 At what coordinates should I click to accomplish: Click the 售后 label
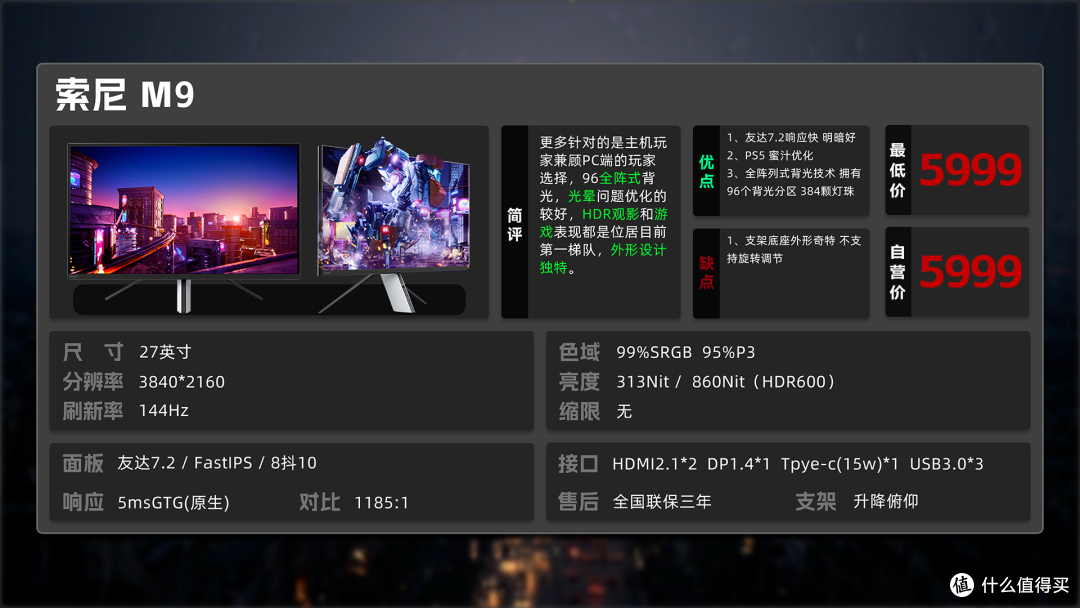click(x=579, y=501)
